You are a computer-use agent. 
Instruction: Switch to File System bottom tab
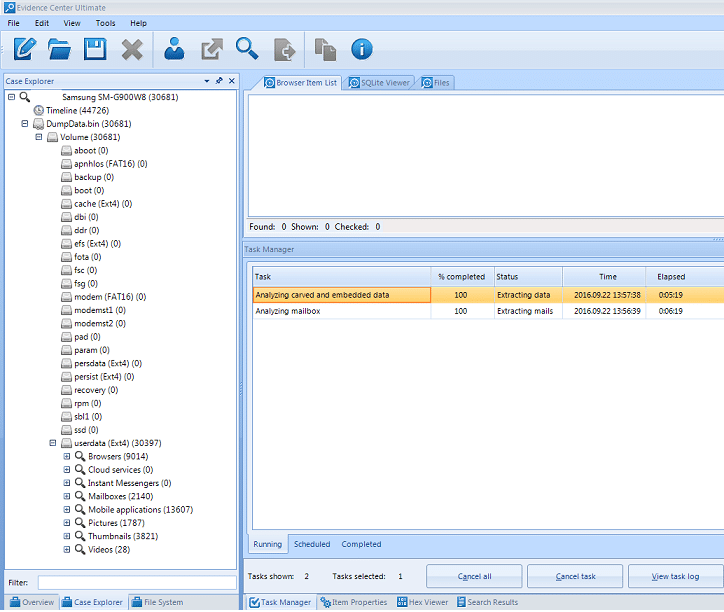pyautogui.click(x=157, y=602)
